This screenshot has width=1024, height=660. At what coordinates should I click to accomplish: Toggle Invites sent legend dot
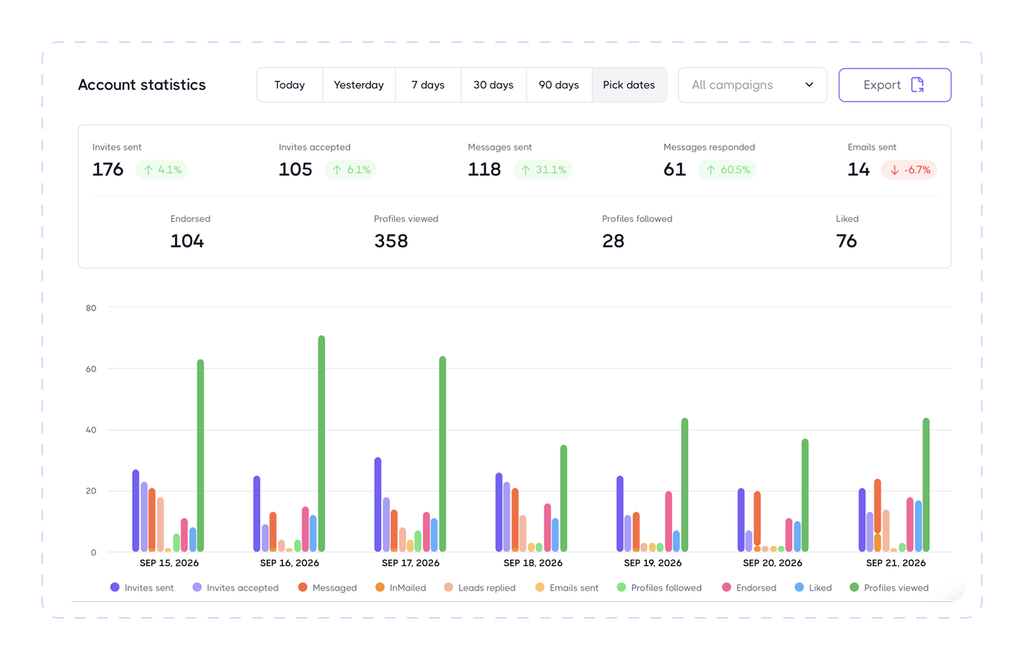pos(115,588)
